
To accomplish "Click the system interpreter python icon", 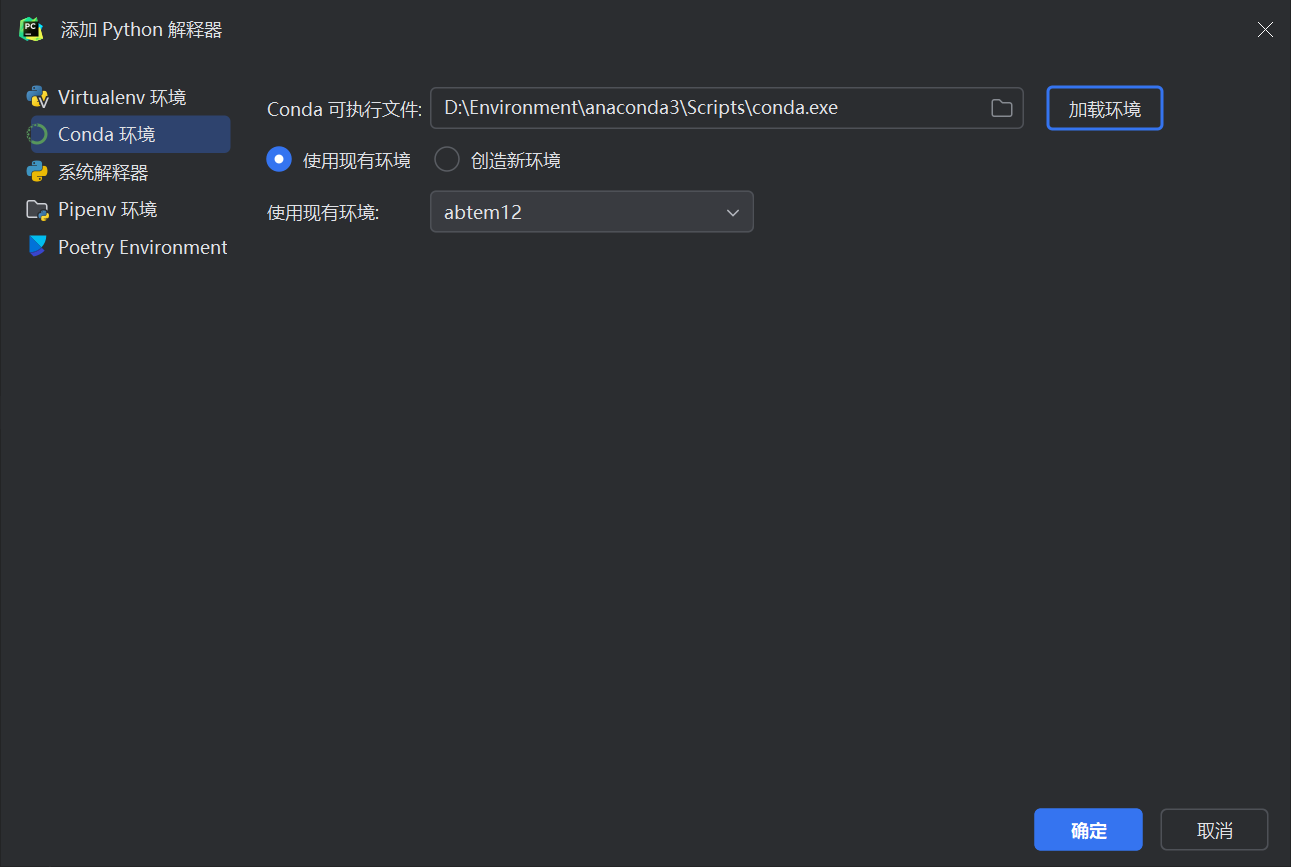I will click(x=38, y=172).
